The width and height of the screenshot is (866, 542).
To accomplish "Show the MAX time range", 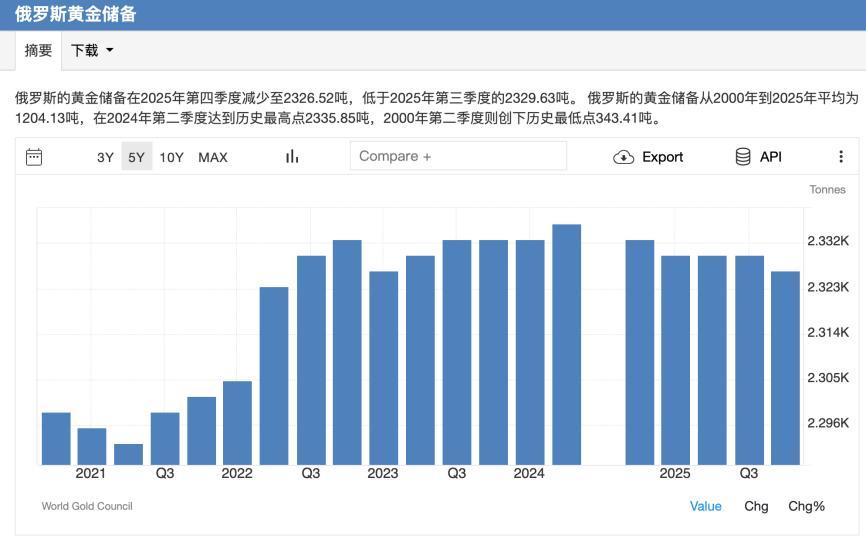I will coord(213,157).
